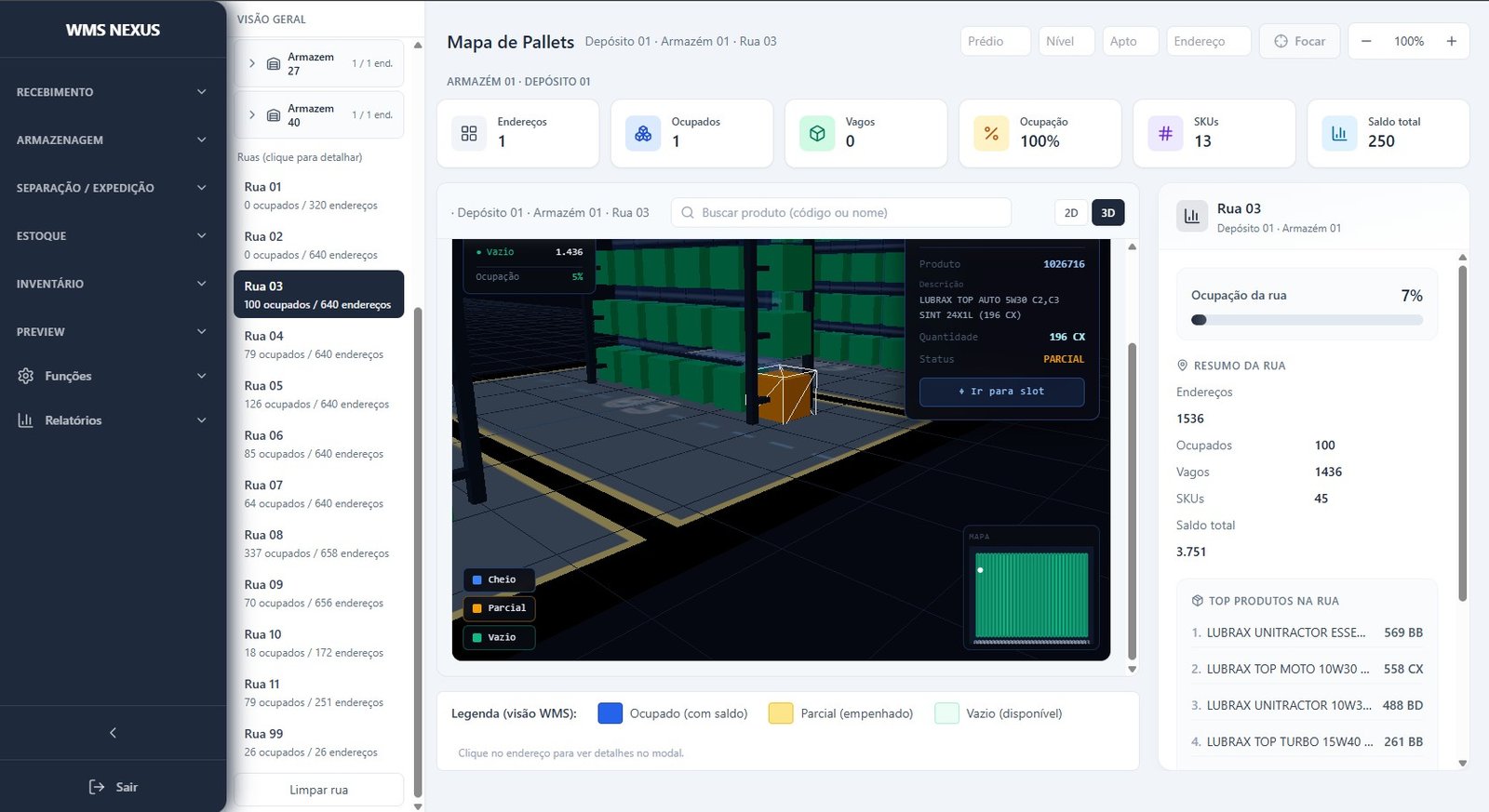Click the Armazem 27 warehouse icon

[x=274, y=64]
